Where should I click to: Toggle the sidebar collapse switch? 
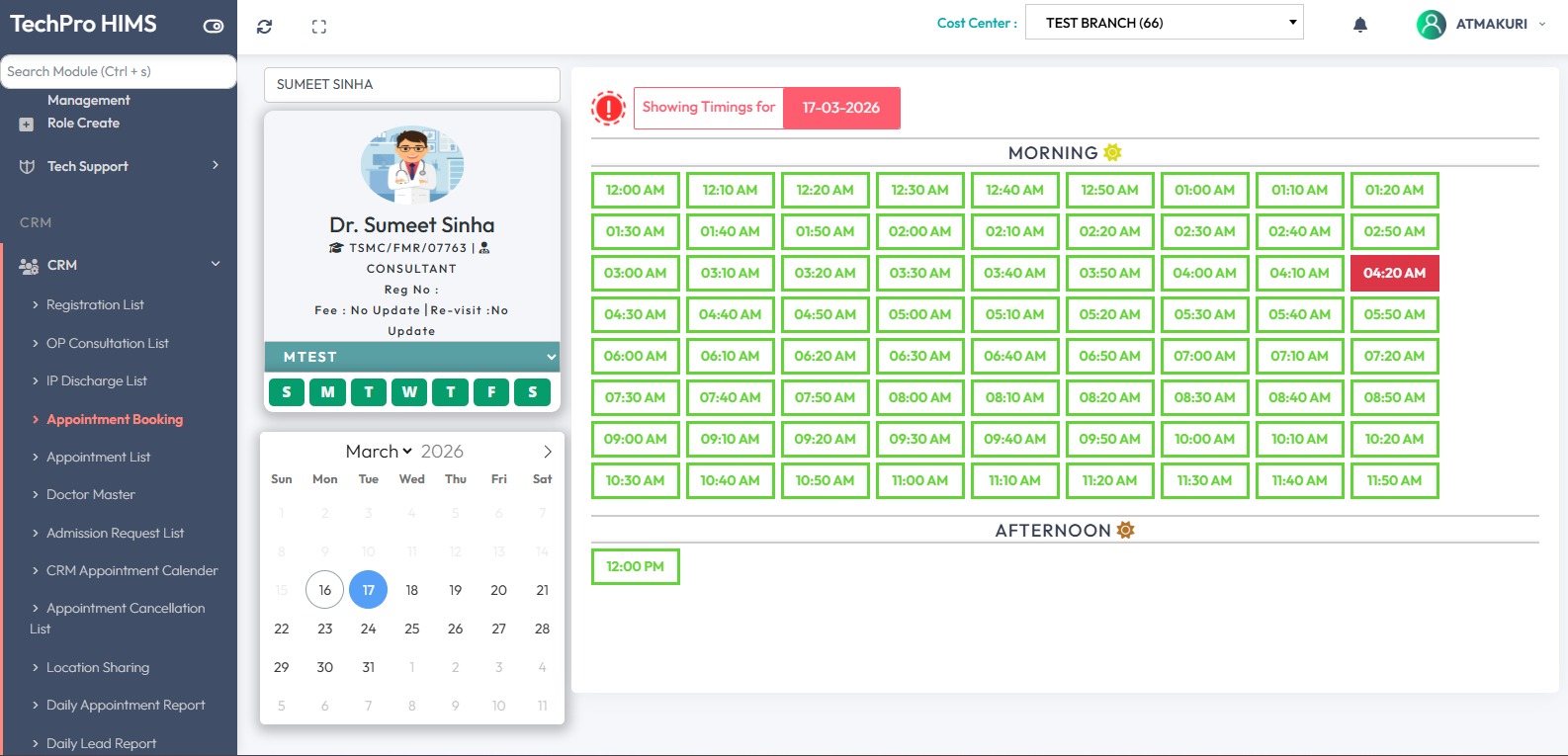point(214,26)
